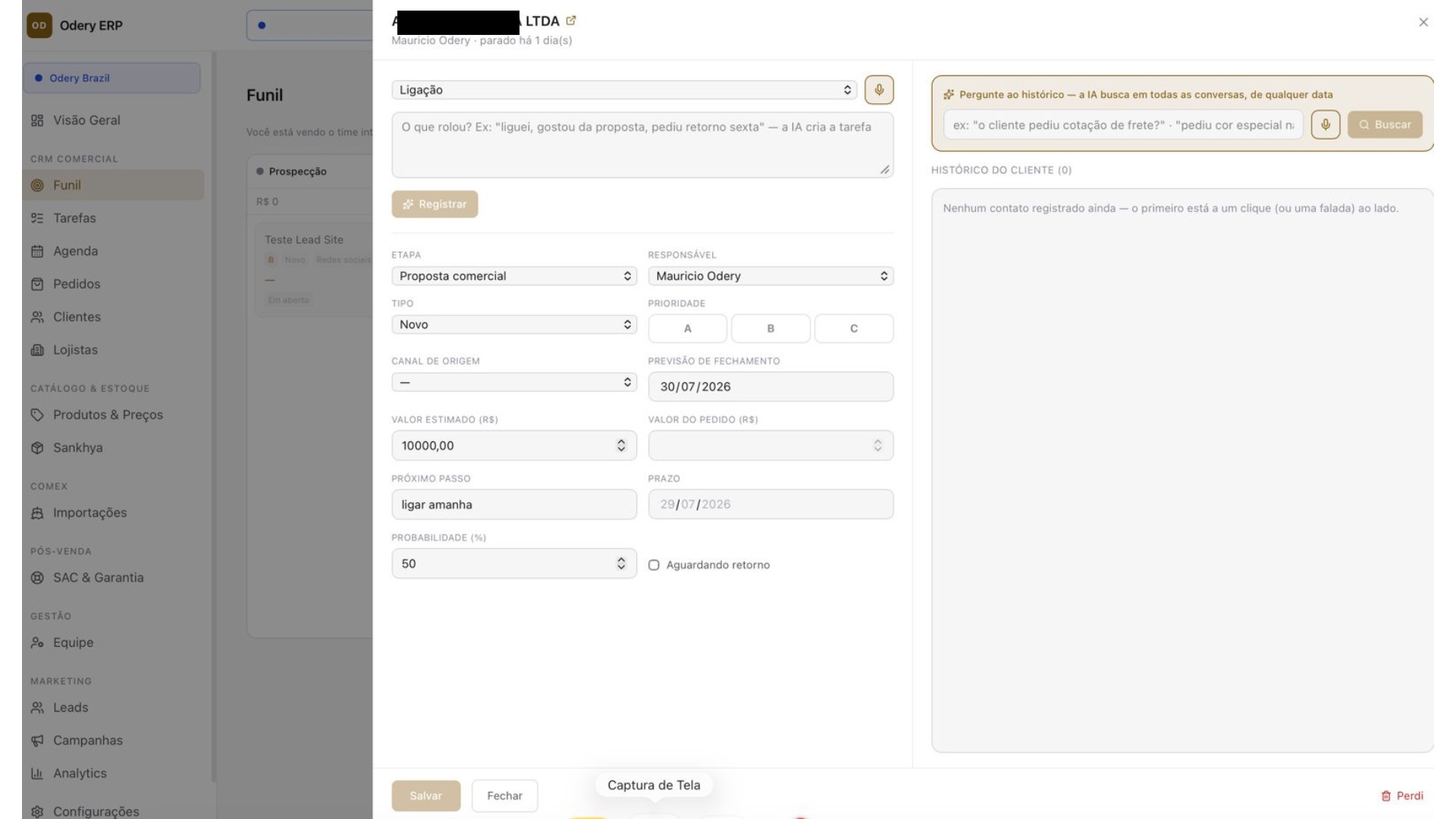Click the Lojistas store icon in sidebar

point(37,350)
